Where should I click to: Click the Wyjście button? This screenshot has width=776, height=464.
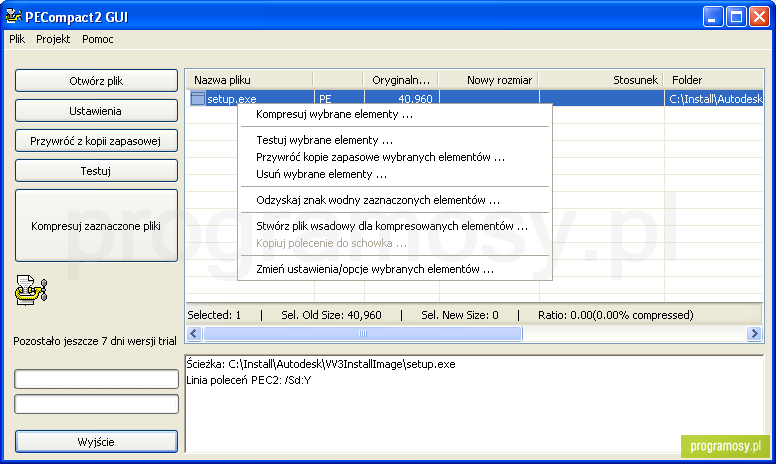[96, 442]
